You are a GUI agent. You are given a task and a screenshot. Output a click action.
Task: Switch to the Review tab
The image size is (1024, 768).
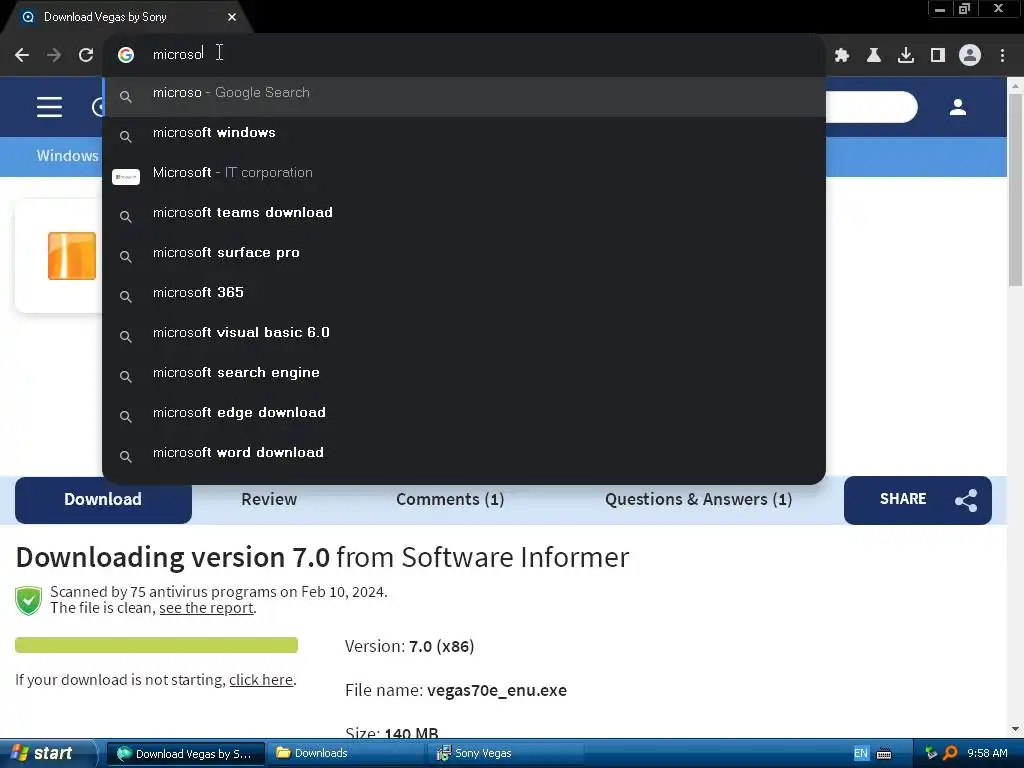click(269, 500)
